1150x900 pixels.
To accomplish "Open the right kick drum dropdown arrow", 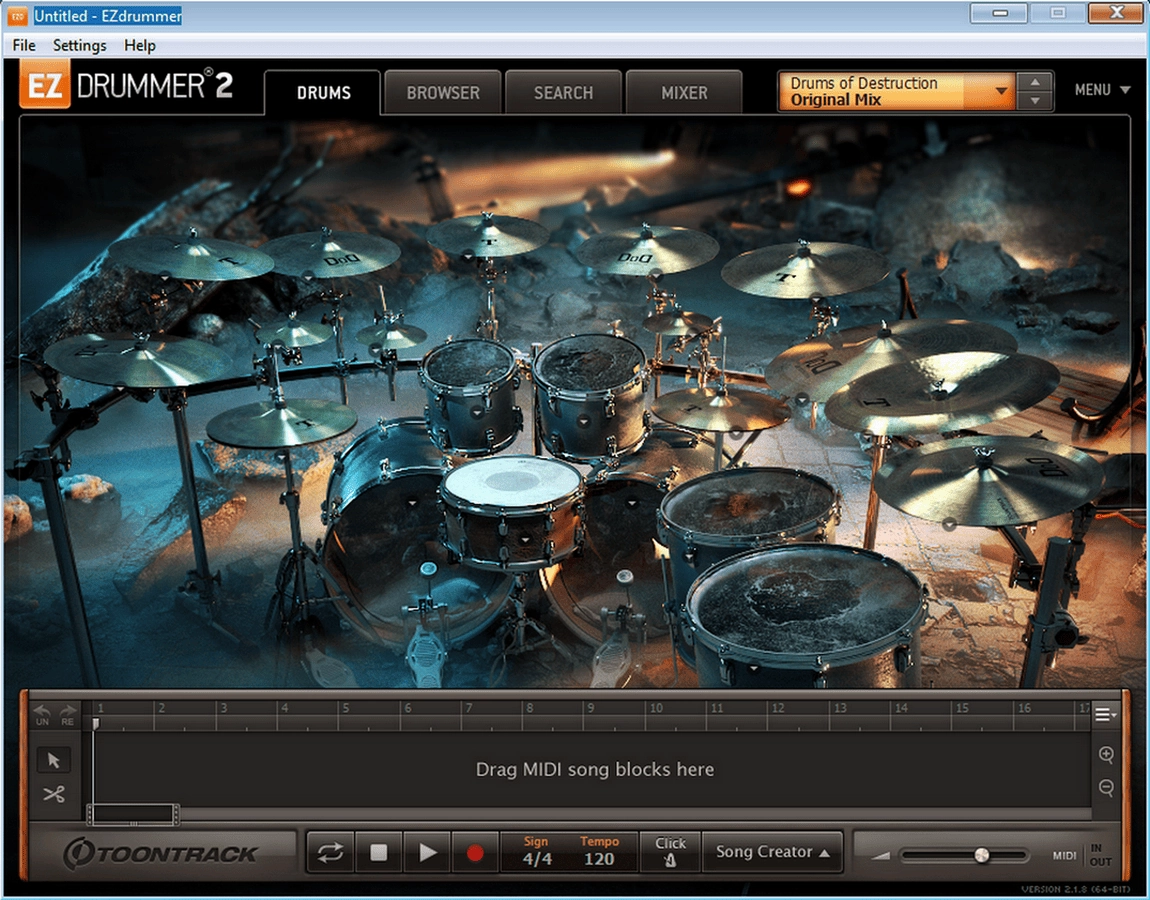I will click(632, 502).
